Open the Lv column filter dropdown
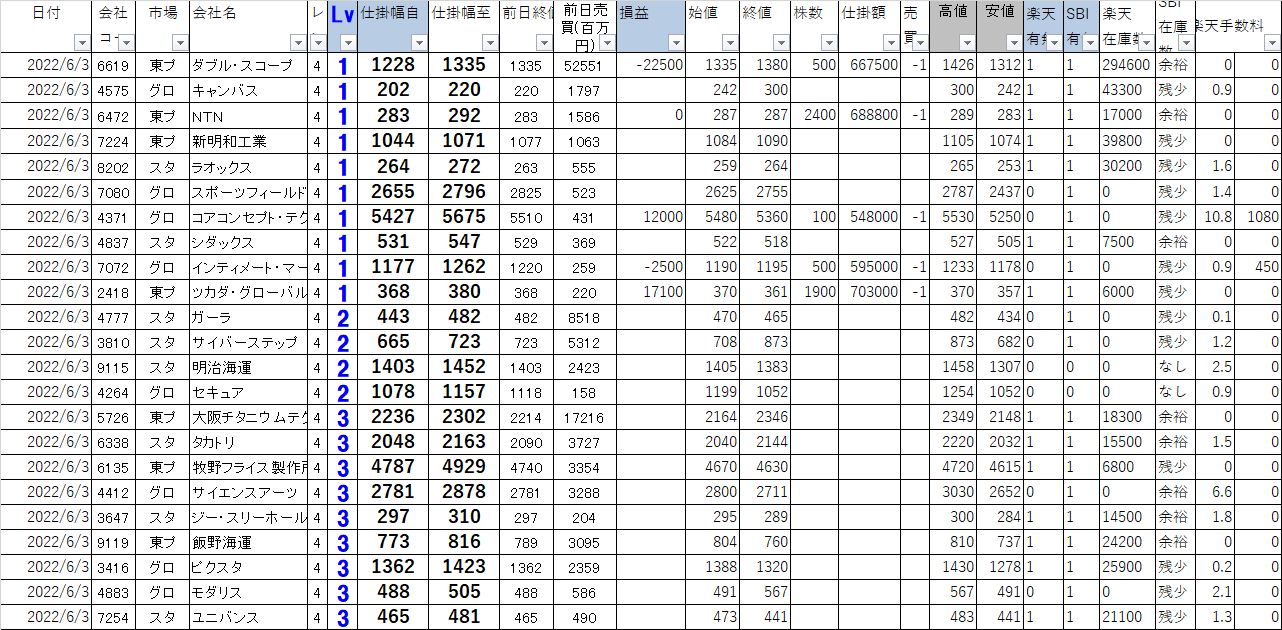 pos(347,42)
